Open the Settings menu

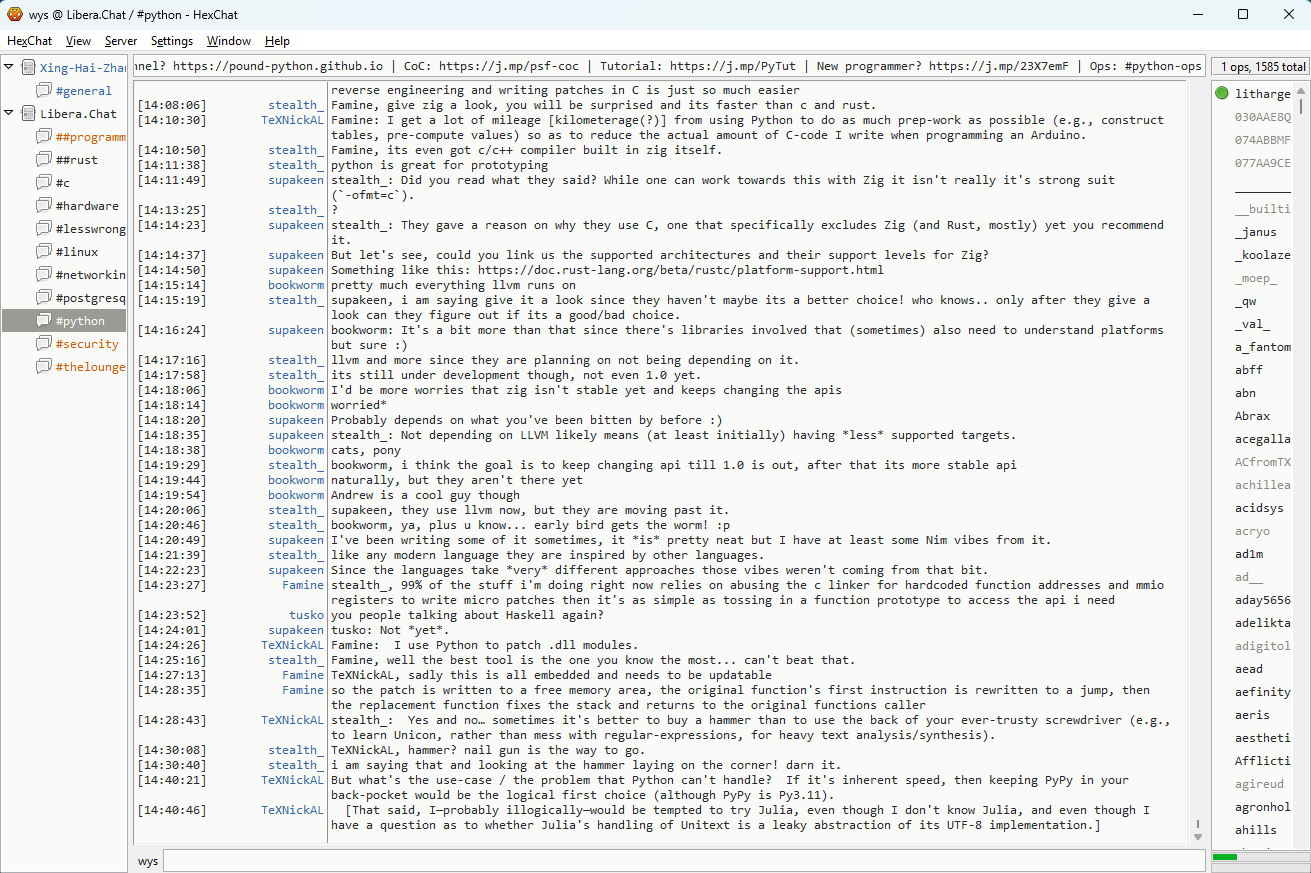pyautogui.click(x=172, y=41)
